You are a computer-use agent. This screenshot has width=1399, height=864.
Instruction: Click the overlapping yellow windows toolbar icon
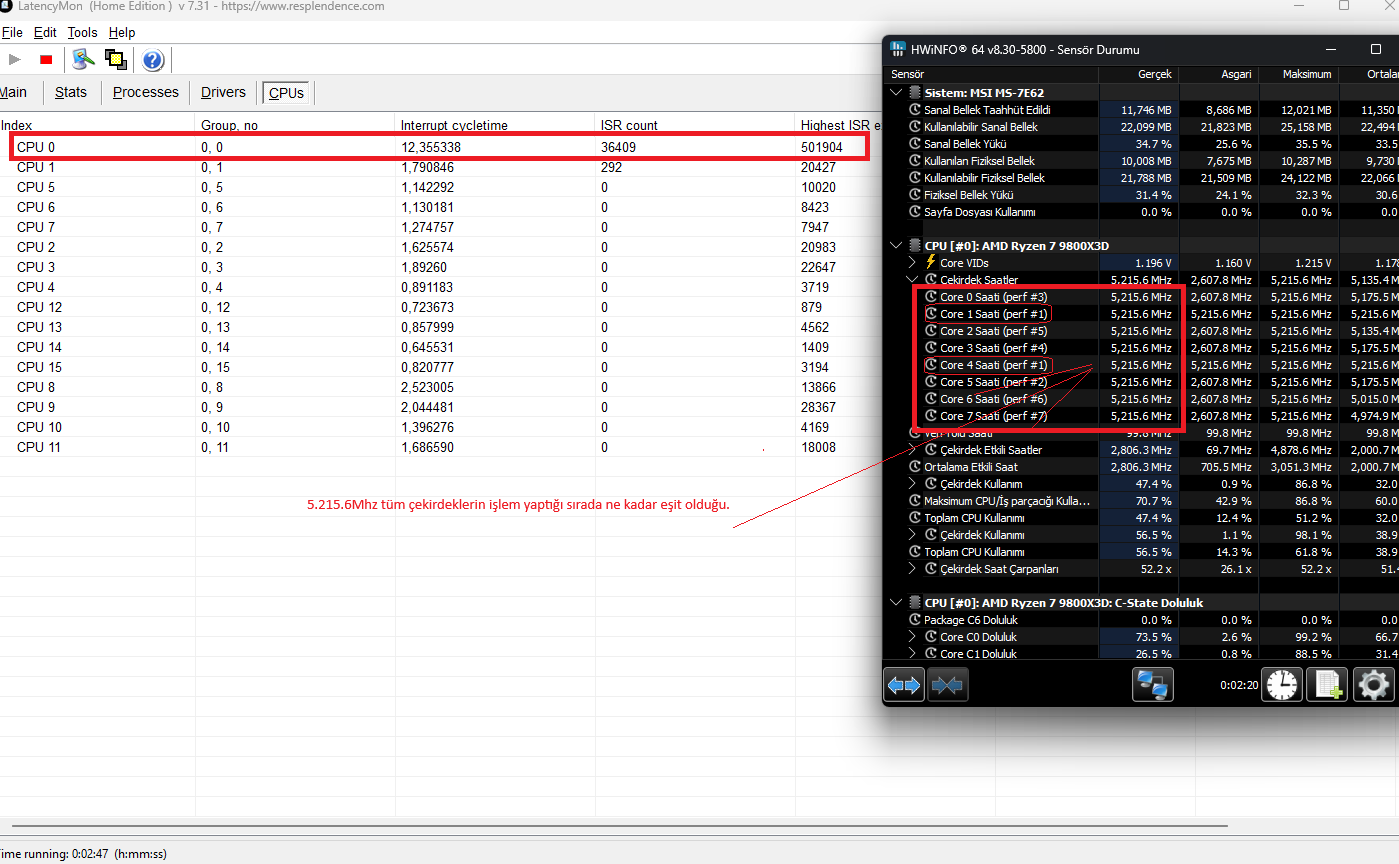click(116, 60)
